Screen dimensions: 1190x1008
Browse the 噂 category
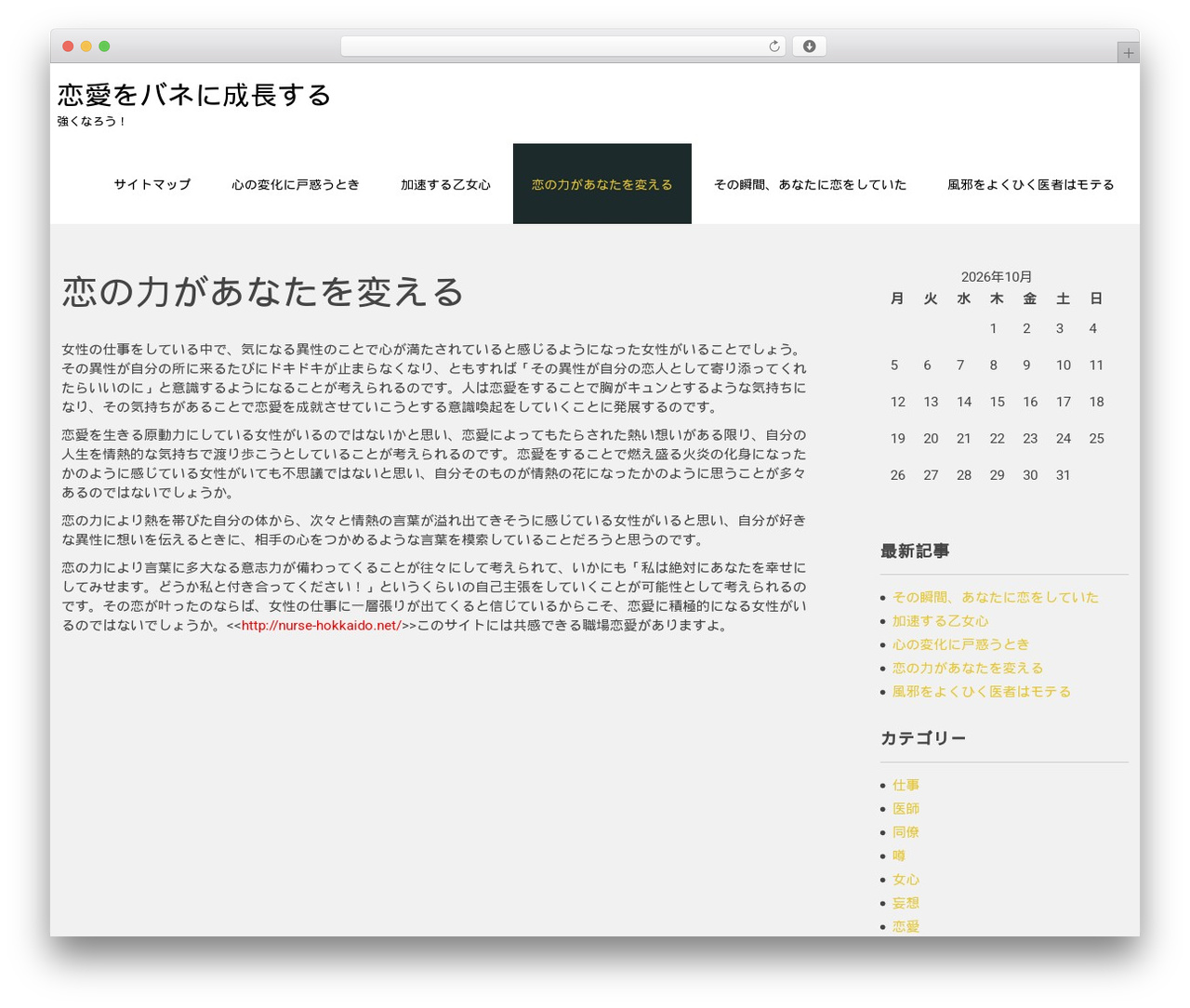point(899,855)
